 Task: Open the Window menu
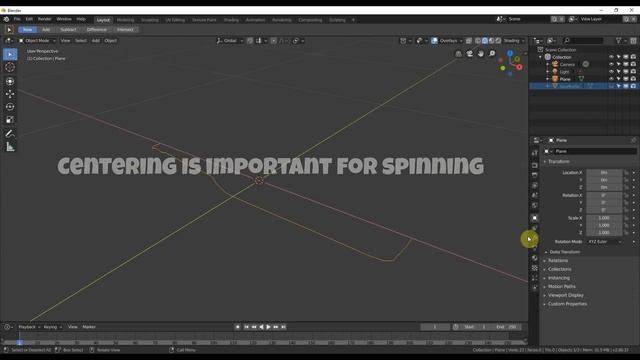tap(64, 19)
